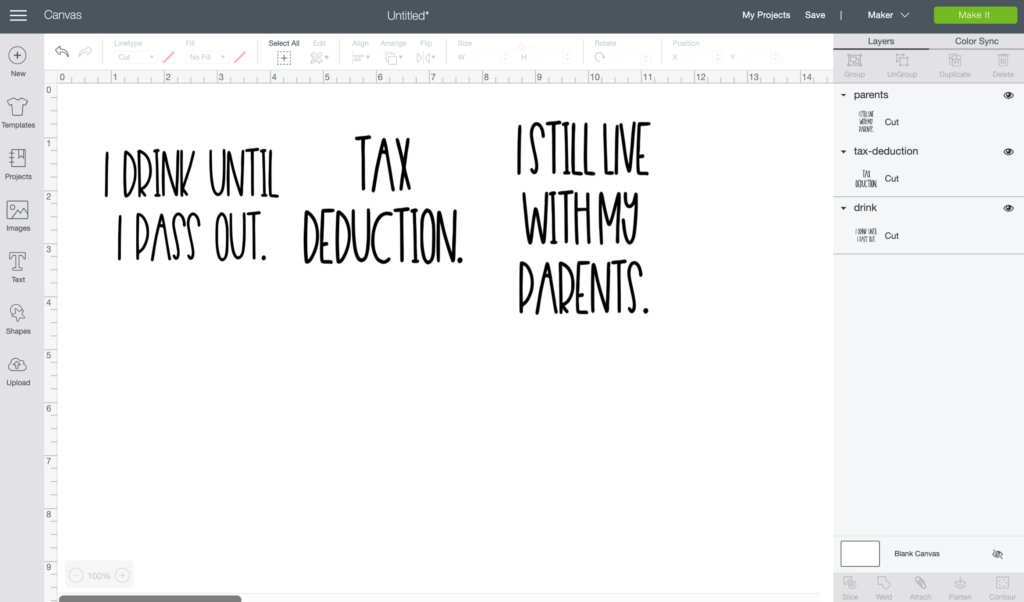Open My Projects
Screen dimensions: 1024x602
[766, 15]
